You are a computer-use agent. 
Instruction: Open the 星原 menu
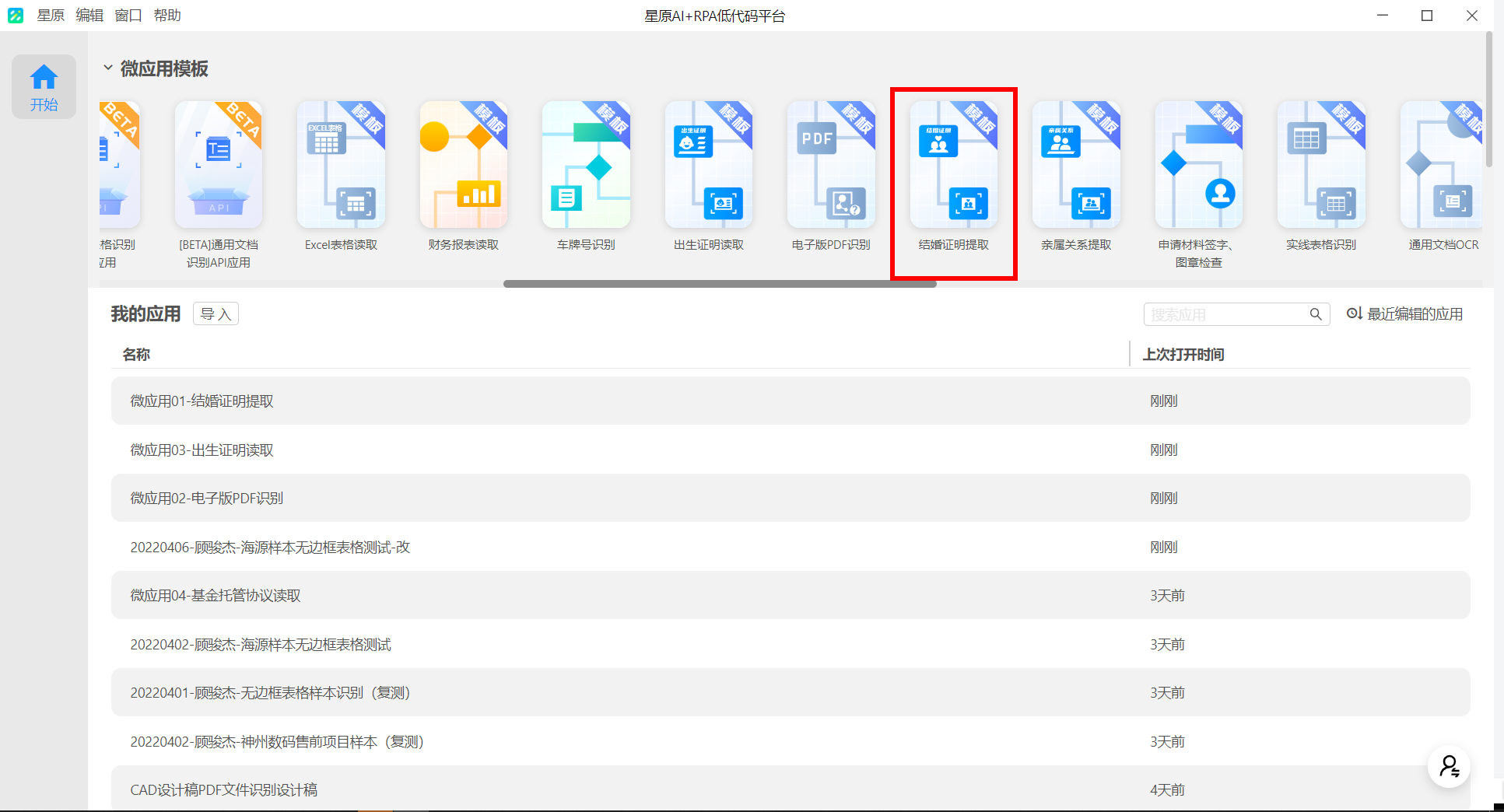coord(51,16)
